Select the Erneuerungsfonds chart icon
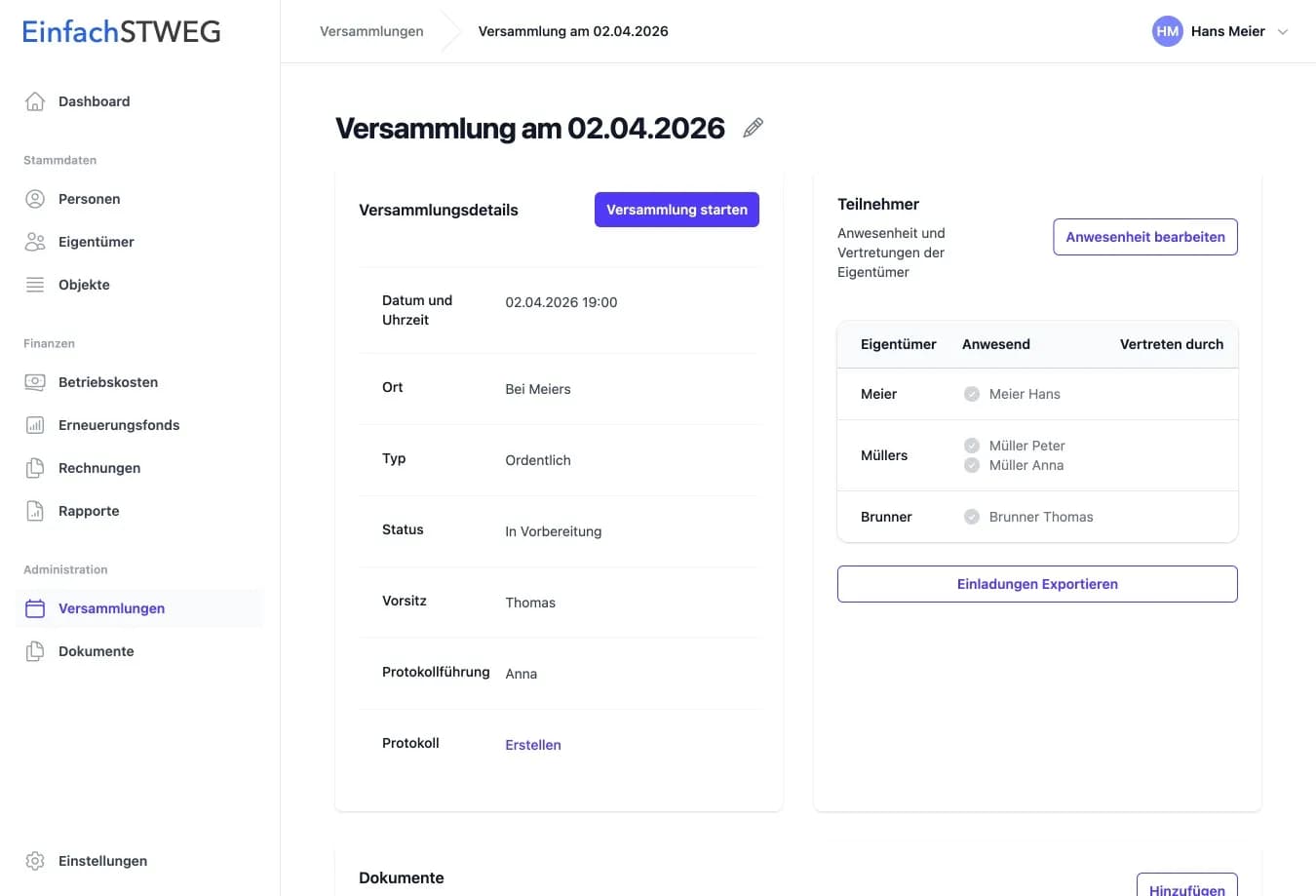This screenshot has height=896, width=1316. (x=34, y=425)
